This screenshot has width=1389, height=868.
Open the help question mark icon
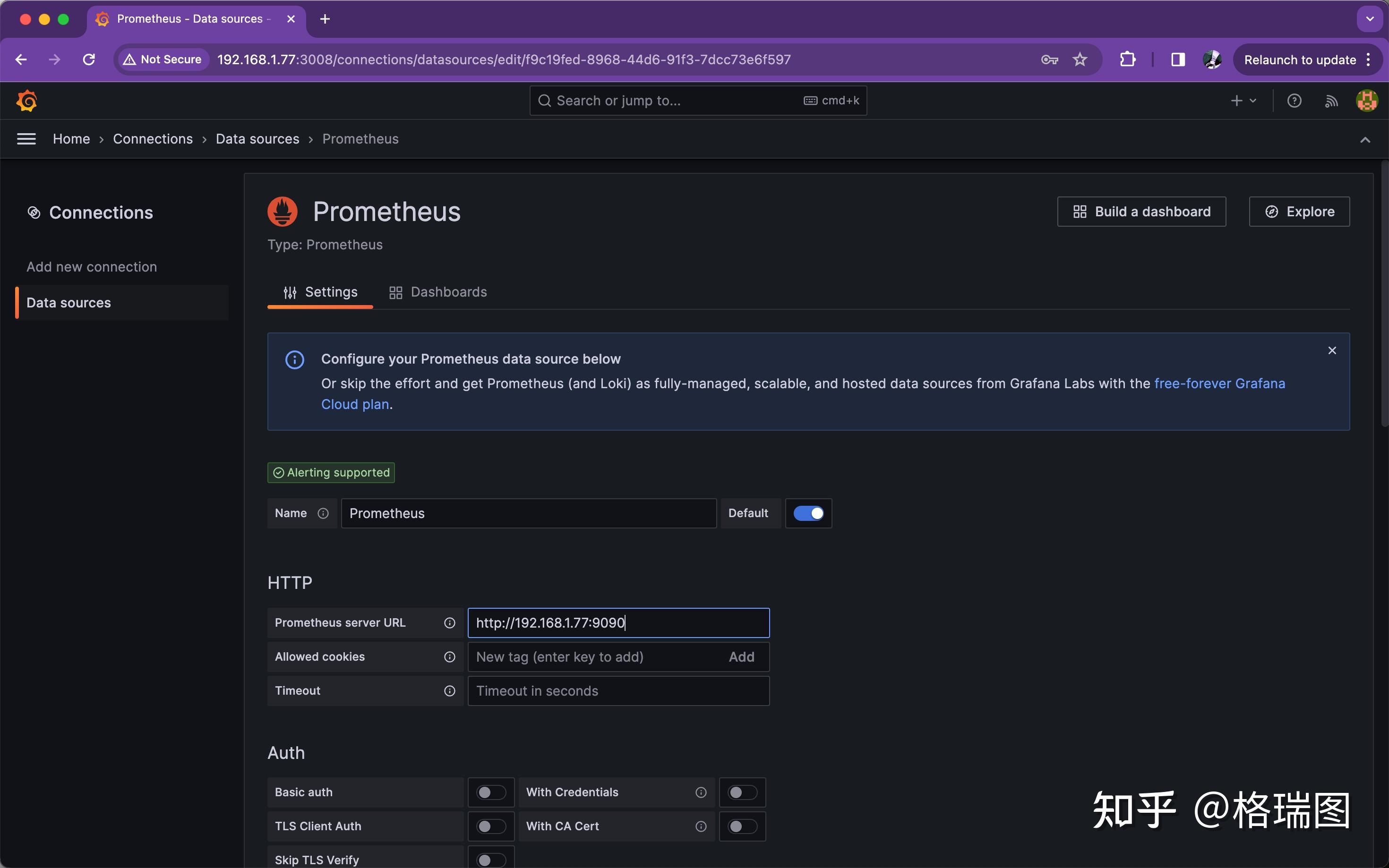click(1294, 101)
